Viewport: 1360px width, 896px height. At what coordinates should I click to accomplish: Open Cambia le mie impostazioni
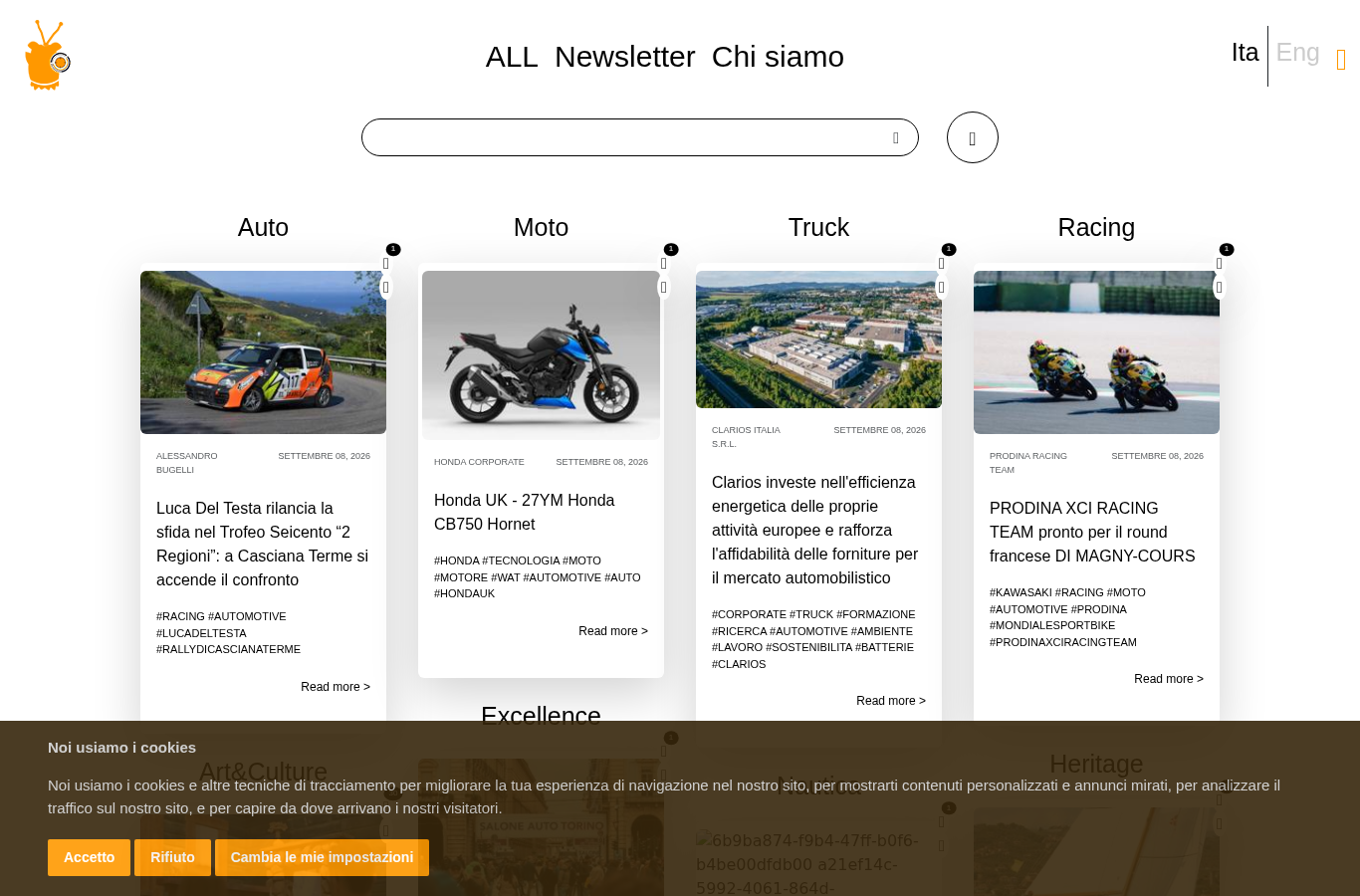pyautogui.click(x=322, y=857)
